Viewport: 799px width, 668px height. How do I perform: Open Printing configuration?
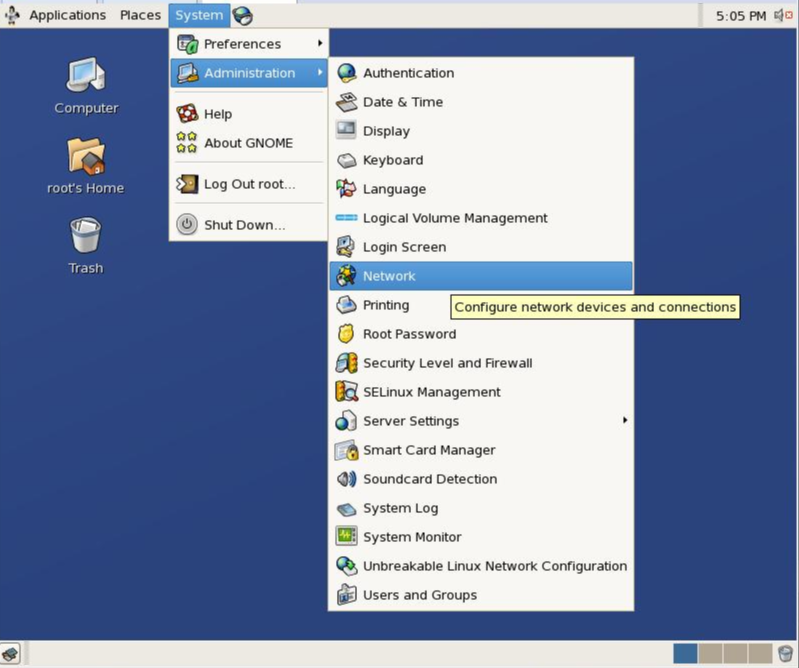pos(481,305)
